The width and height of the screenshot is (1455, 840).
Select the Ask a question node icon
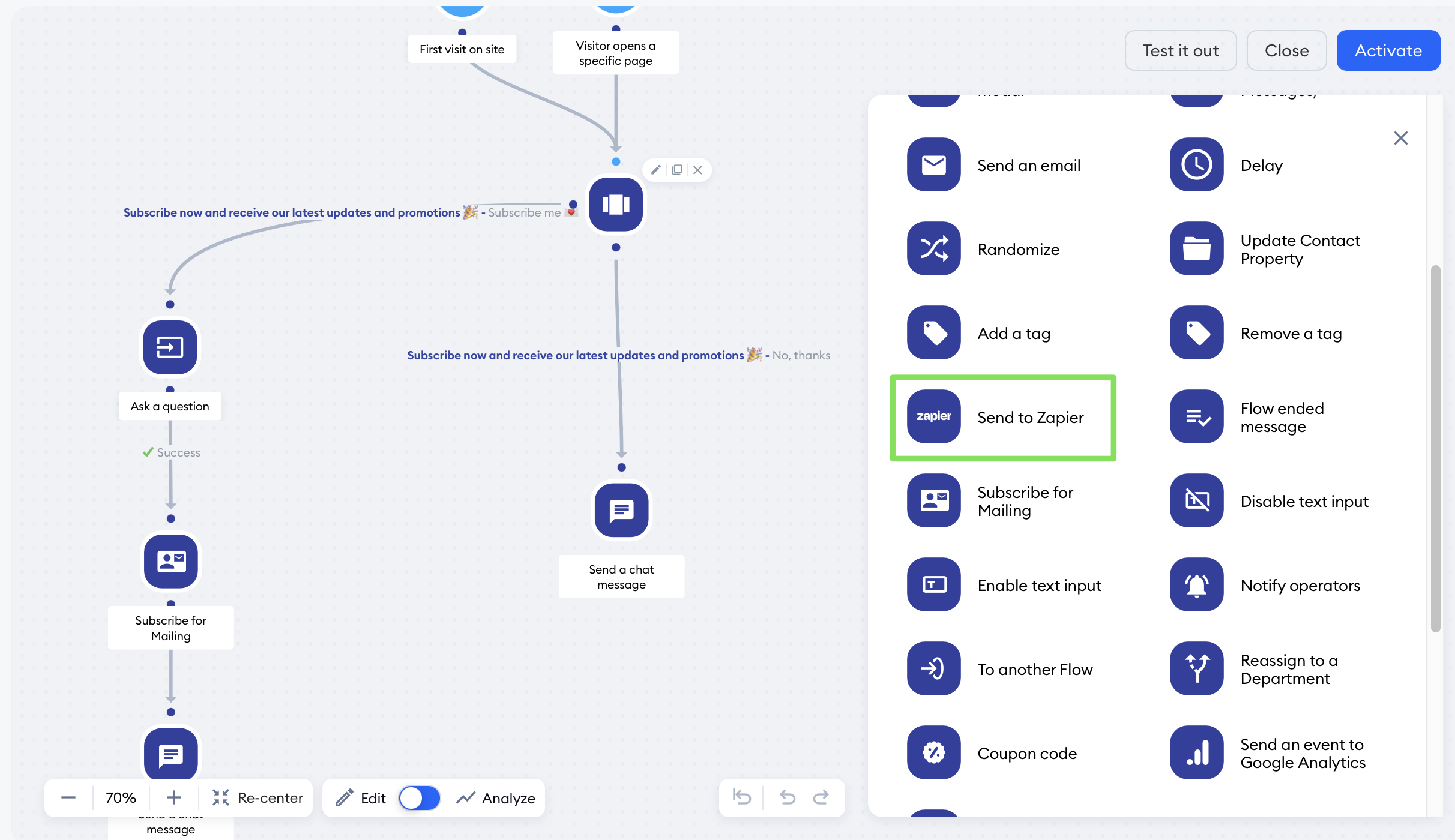click(170, 347)
